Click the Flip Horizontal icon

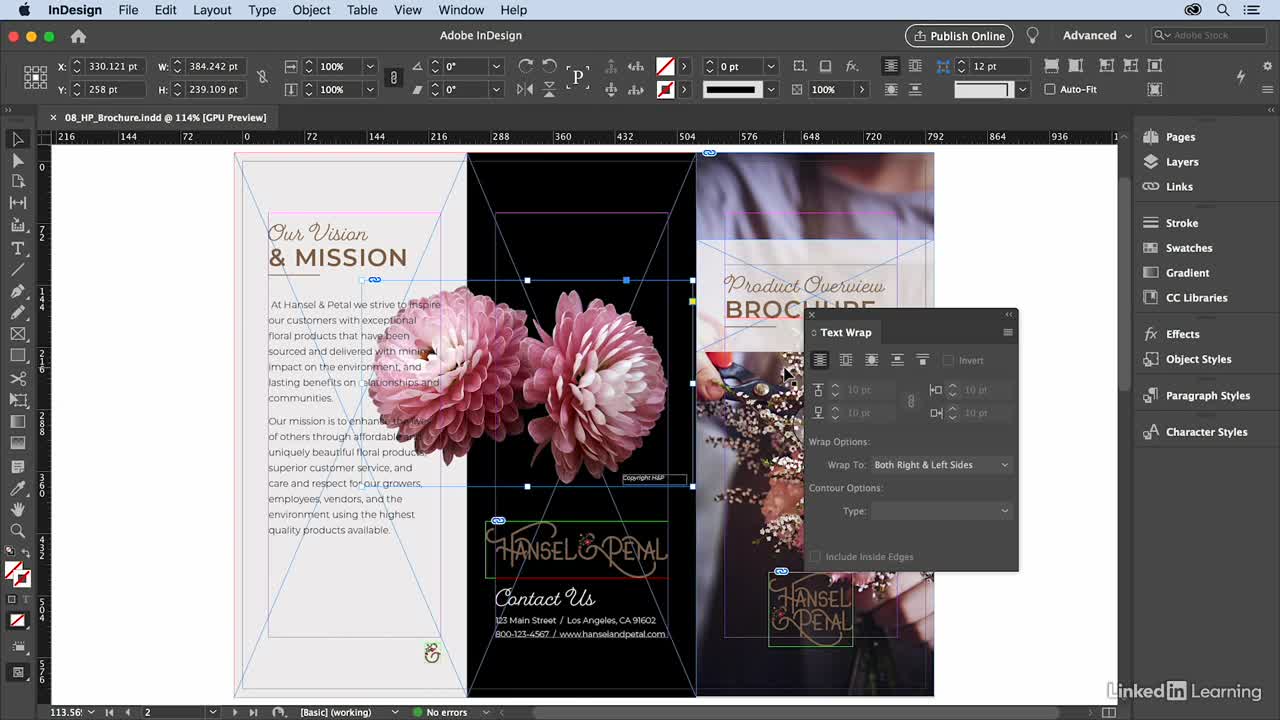click(x=526, y=89)
